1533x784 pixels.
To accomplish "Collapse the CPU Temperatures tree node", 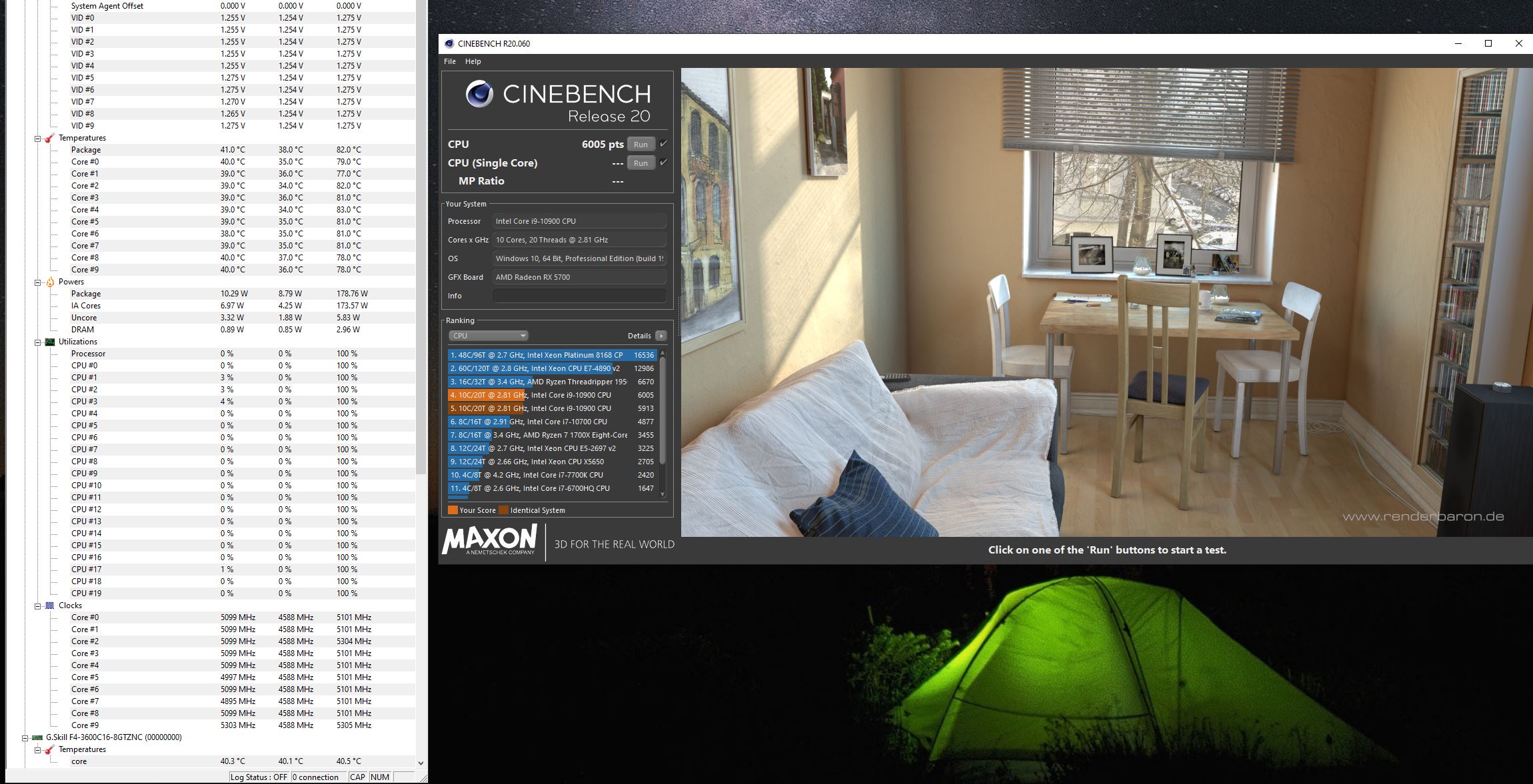I will (x=38, y=139).
